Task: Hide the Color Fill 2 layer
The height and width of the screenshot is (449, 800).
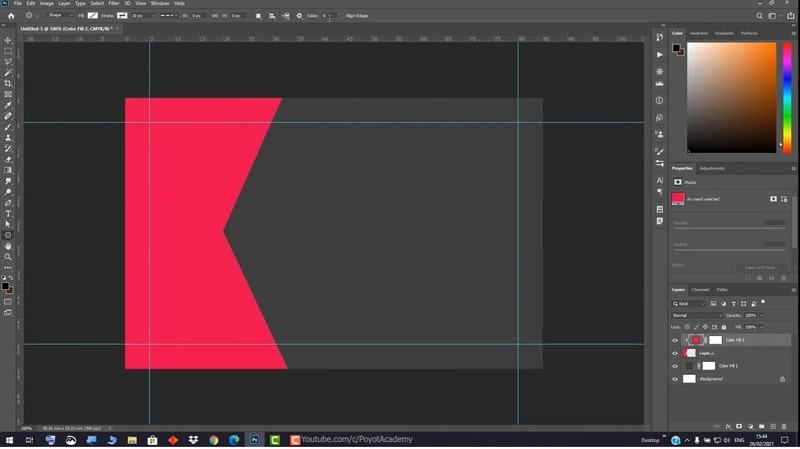Action: tap(675, 340)
